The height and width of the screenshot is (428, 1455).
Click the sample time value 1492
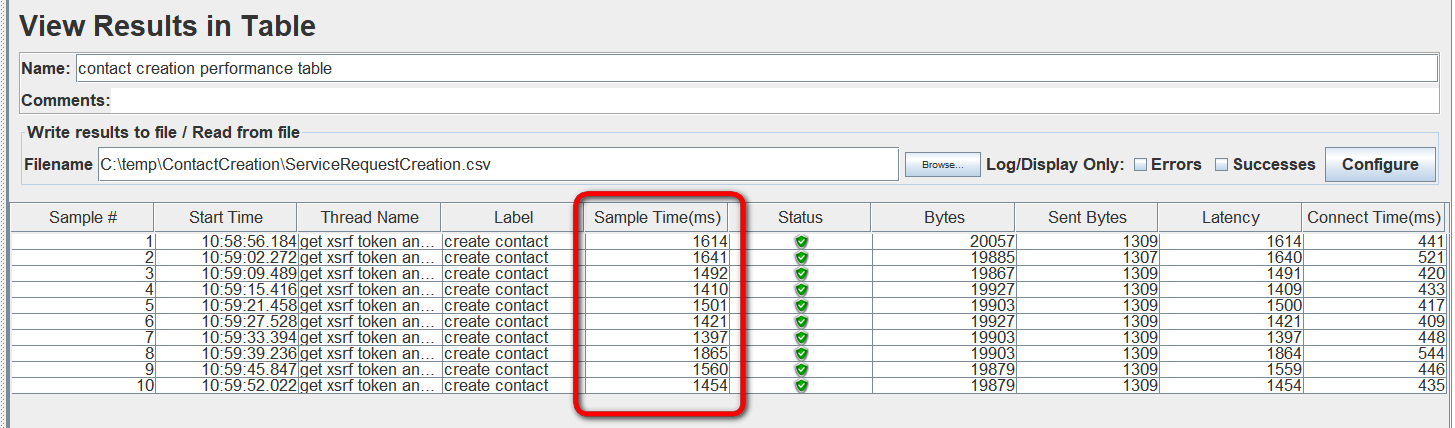(710, 274)
